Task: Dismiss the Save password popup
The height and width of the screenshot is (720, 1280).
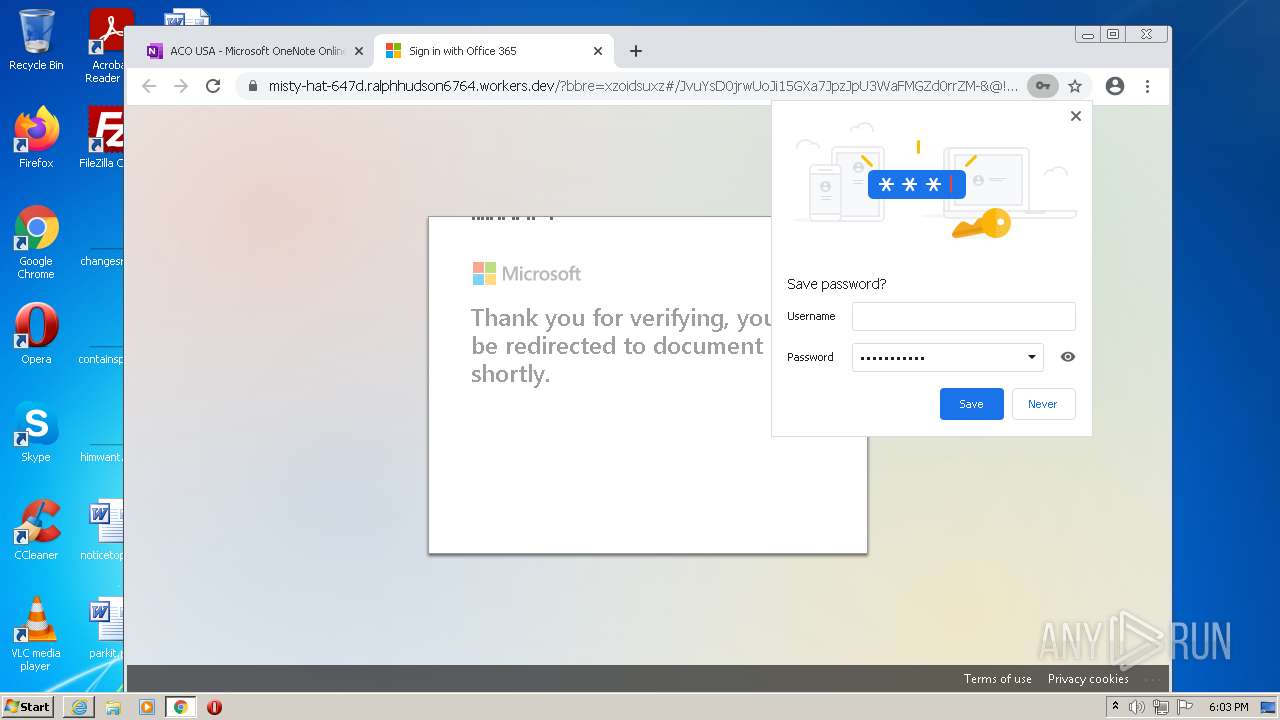Action: click(x=1076, y=116)
